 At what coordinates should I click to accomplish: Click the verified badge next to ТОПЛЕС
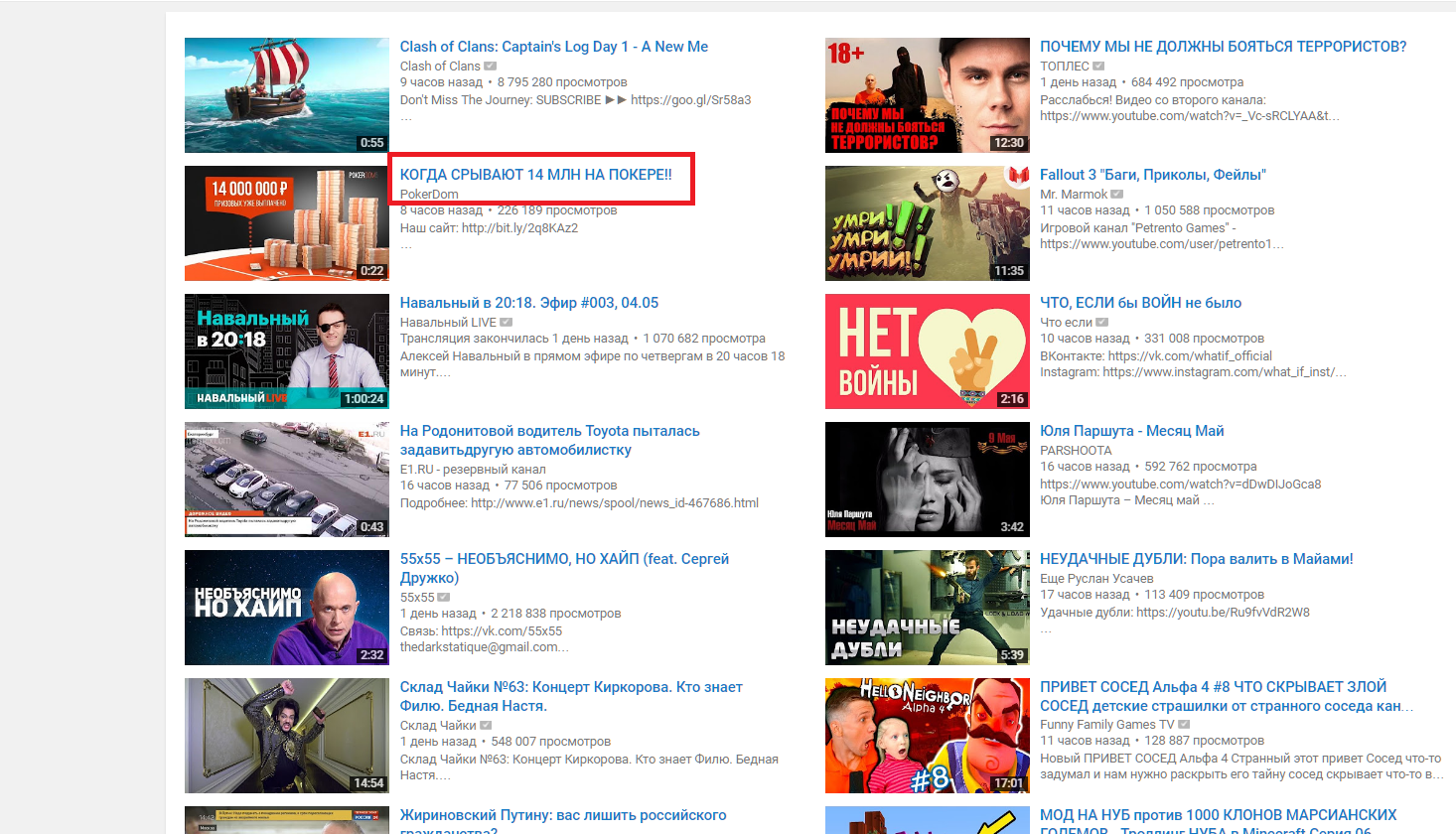click(x=1099, y=67)
